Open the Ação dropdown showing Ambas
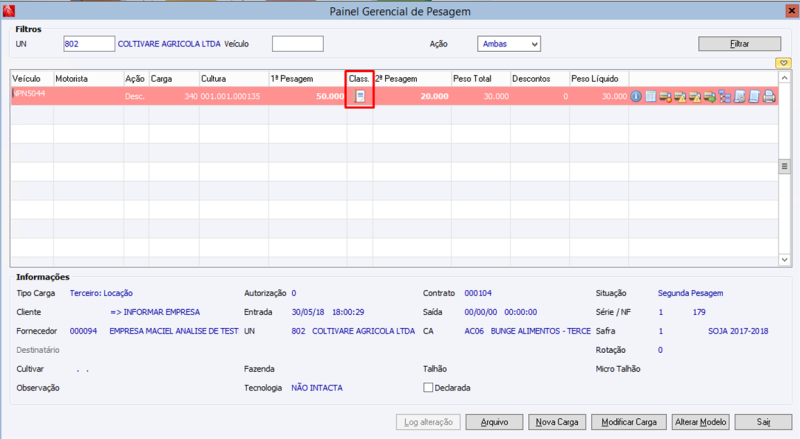The width and height of the screenshot is (800, 439). pyautogui.click(x=509, y=44)
